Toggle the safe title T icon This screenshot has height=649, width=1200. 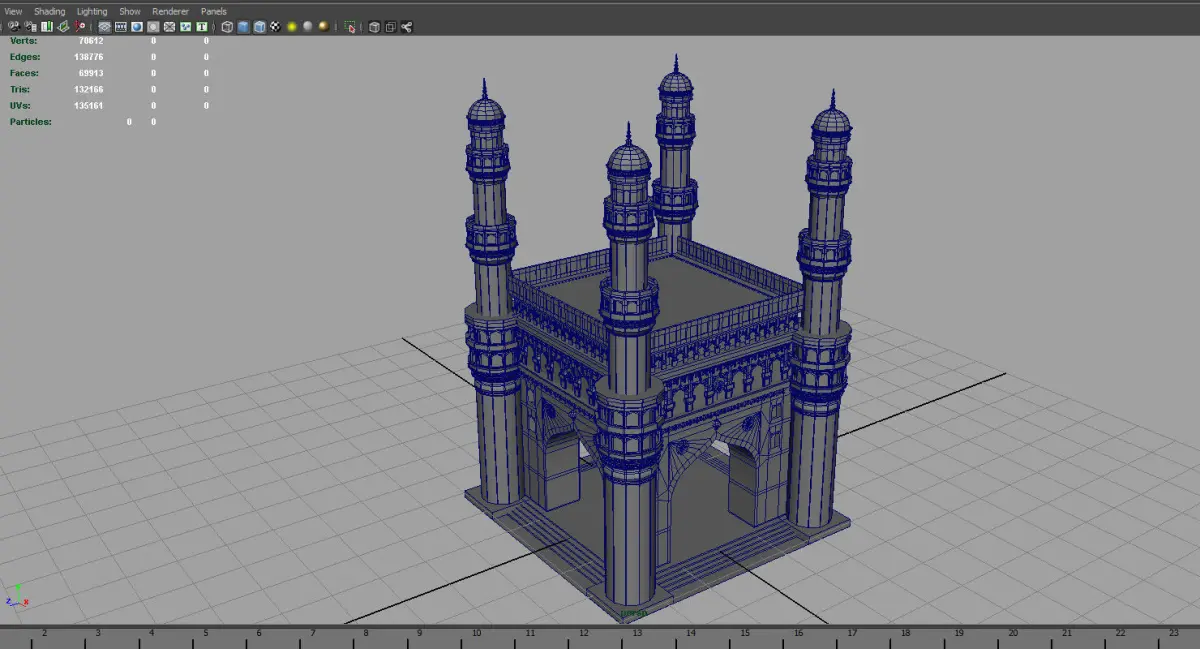(202, 27)
